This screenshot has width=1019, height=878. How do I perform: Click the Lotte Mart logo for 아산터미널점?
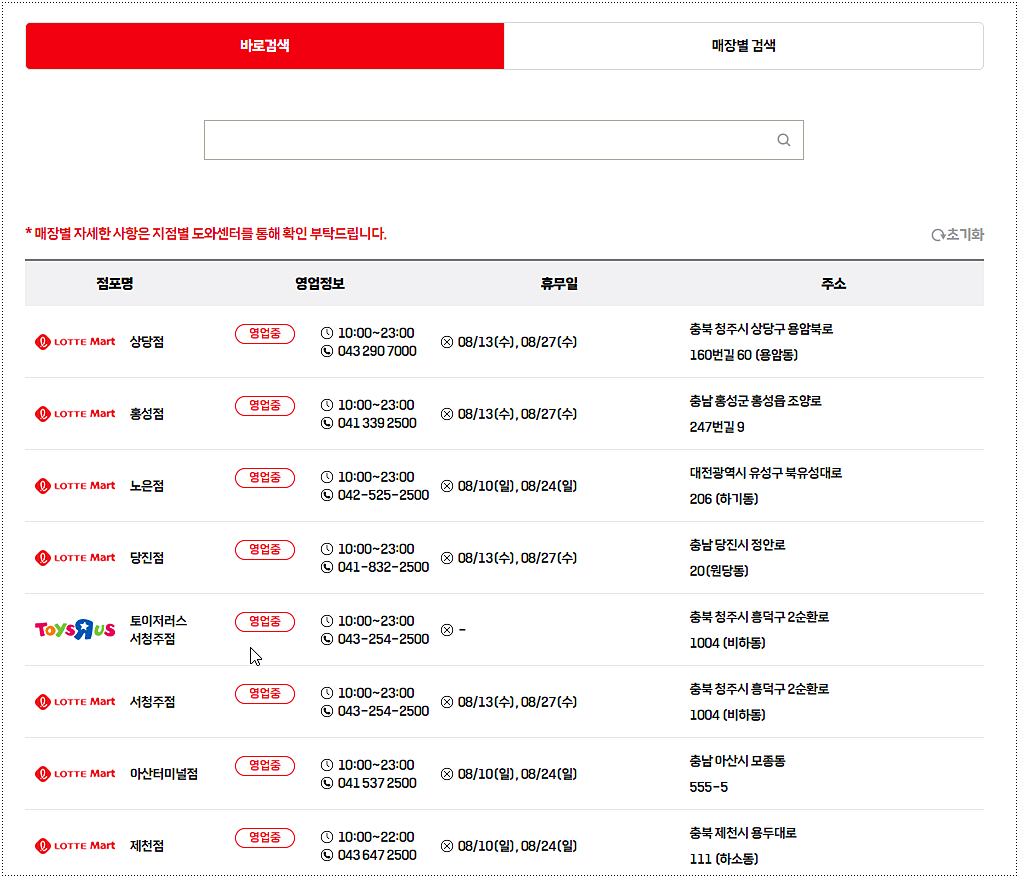pyautogui.click(x=75, y=774)
